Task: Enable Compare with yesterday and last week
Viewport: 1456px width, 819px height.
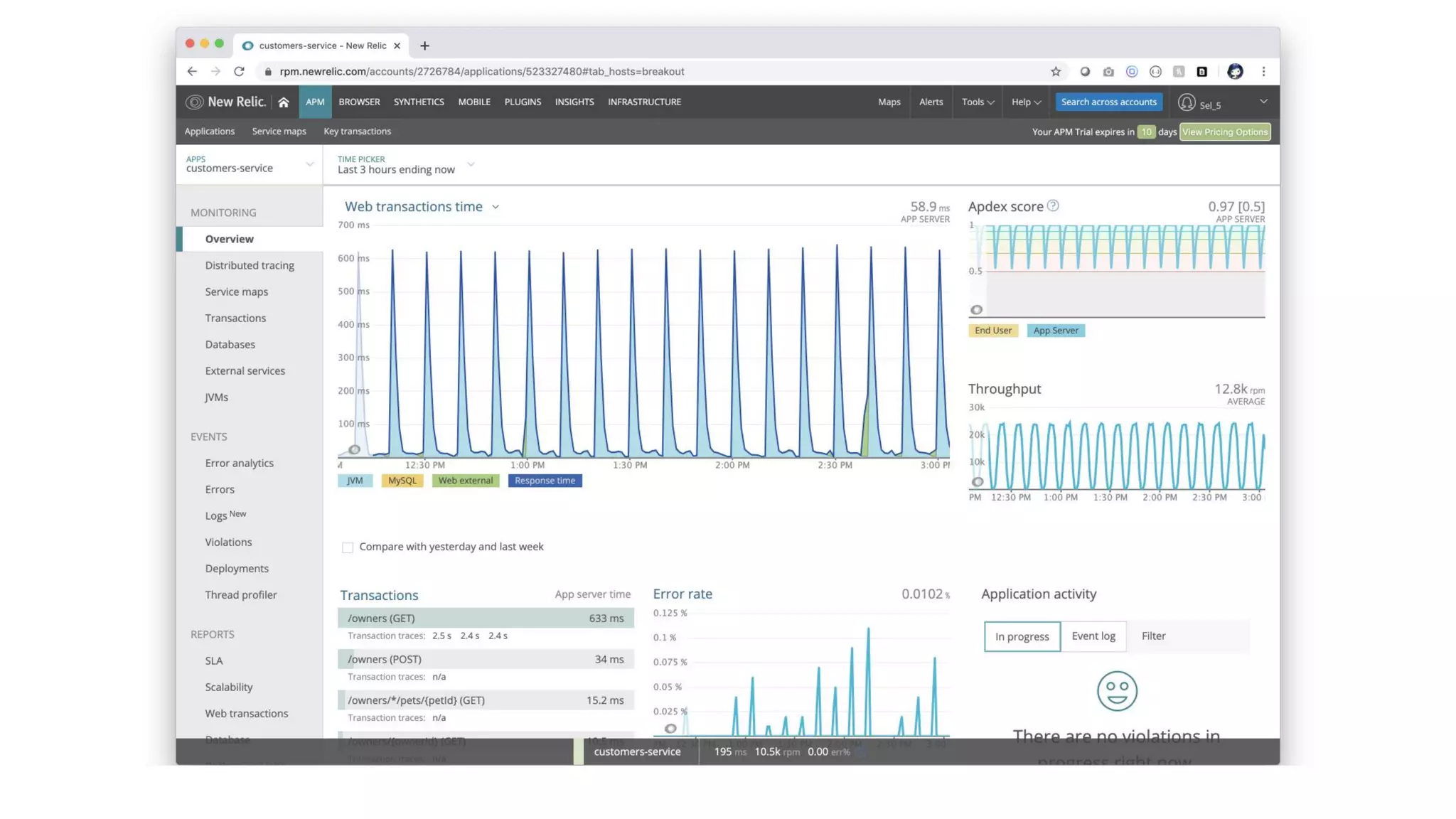Action: click(348, 547)
